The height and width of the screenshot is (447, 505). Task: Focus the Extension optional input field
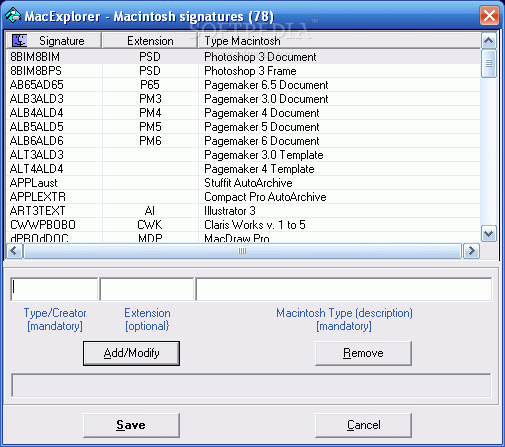(x=147, y=289)
